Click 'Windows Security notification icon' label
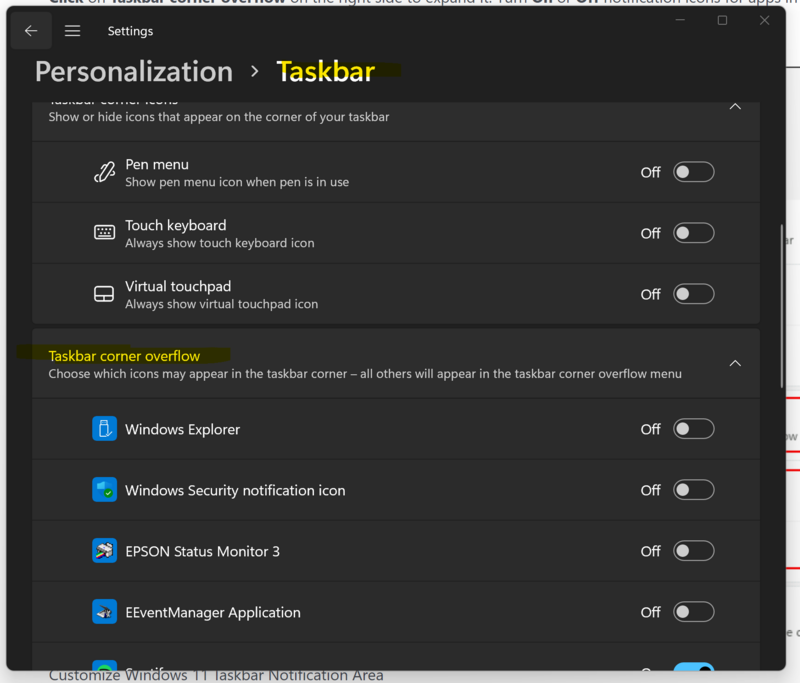 235,490
